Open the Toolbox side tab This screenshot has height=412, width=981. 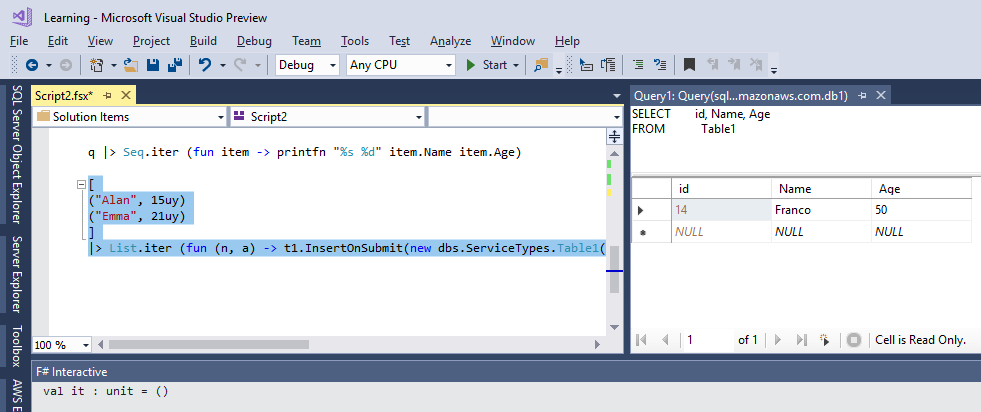(x=17, y=346)
